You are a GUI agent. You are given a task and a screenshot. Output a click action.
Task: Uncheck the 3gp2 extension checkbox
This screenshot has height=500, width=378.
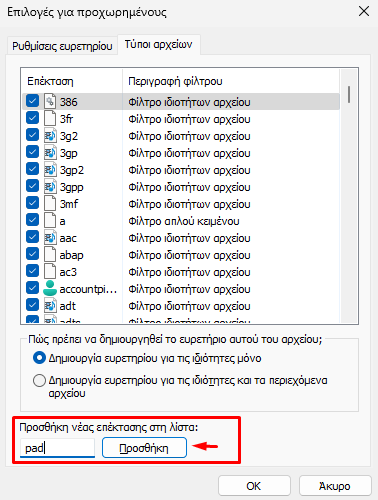(32, 169)
